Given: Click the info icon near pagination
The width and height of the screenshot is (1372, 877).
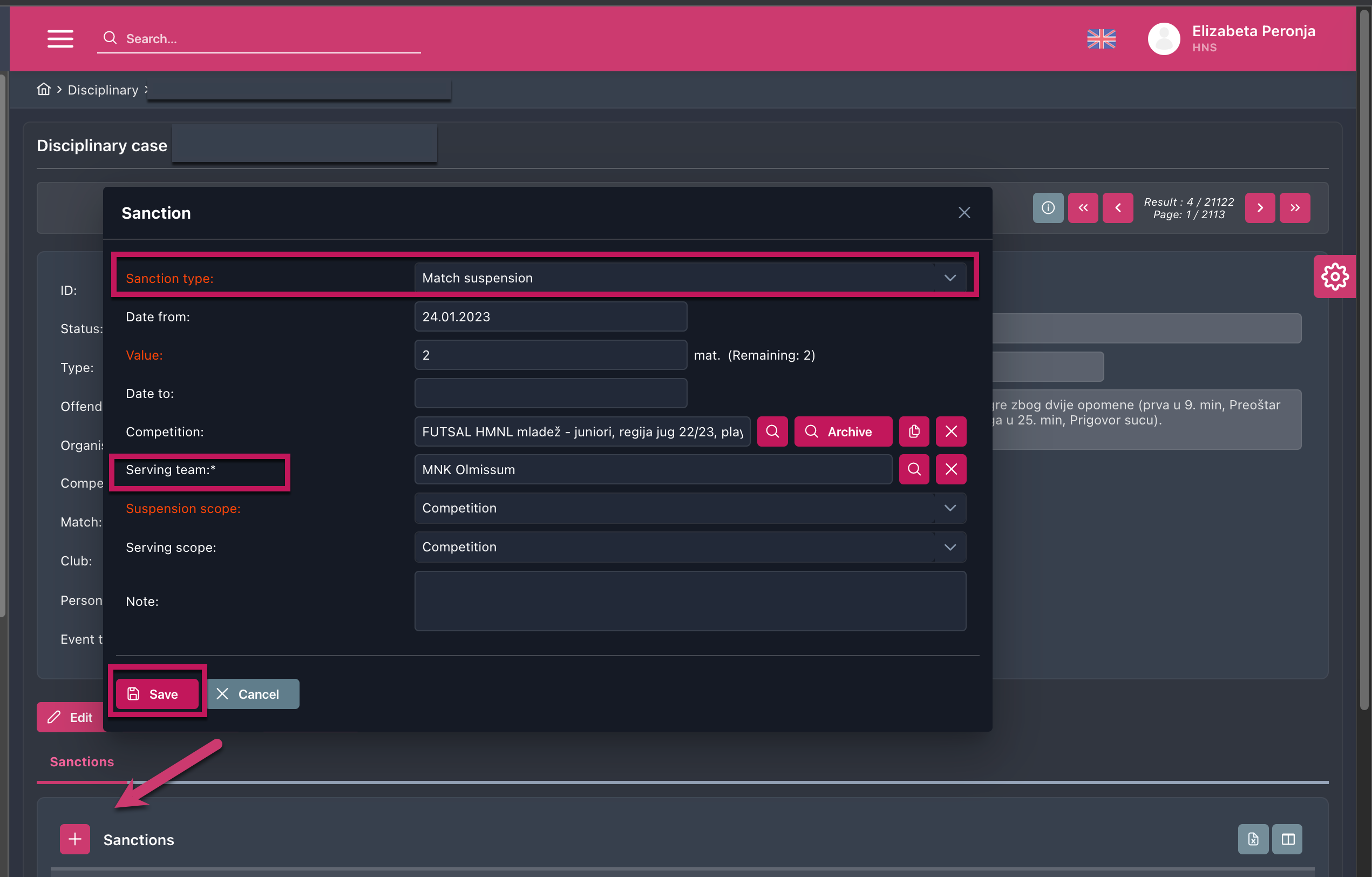Looking at the screenshot, I should pos(1048,207).
